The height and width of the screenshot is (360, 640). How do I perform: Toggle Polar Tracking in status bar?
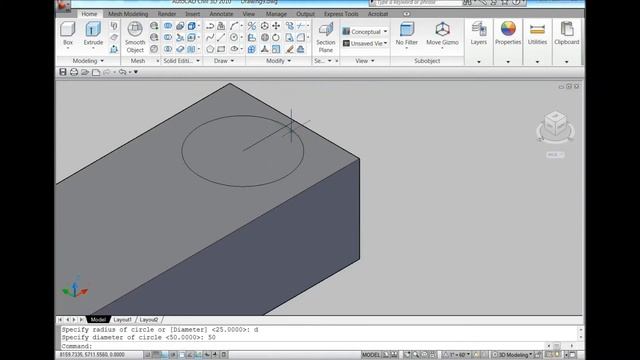[x=173, y=355]
